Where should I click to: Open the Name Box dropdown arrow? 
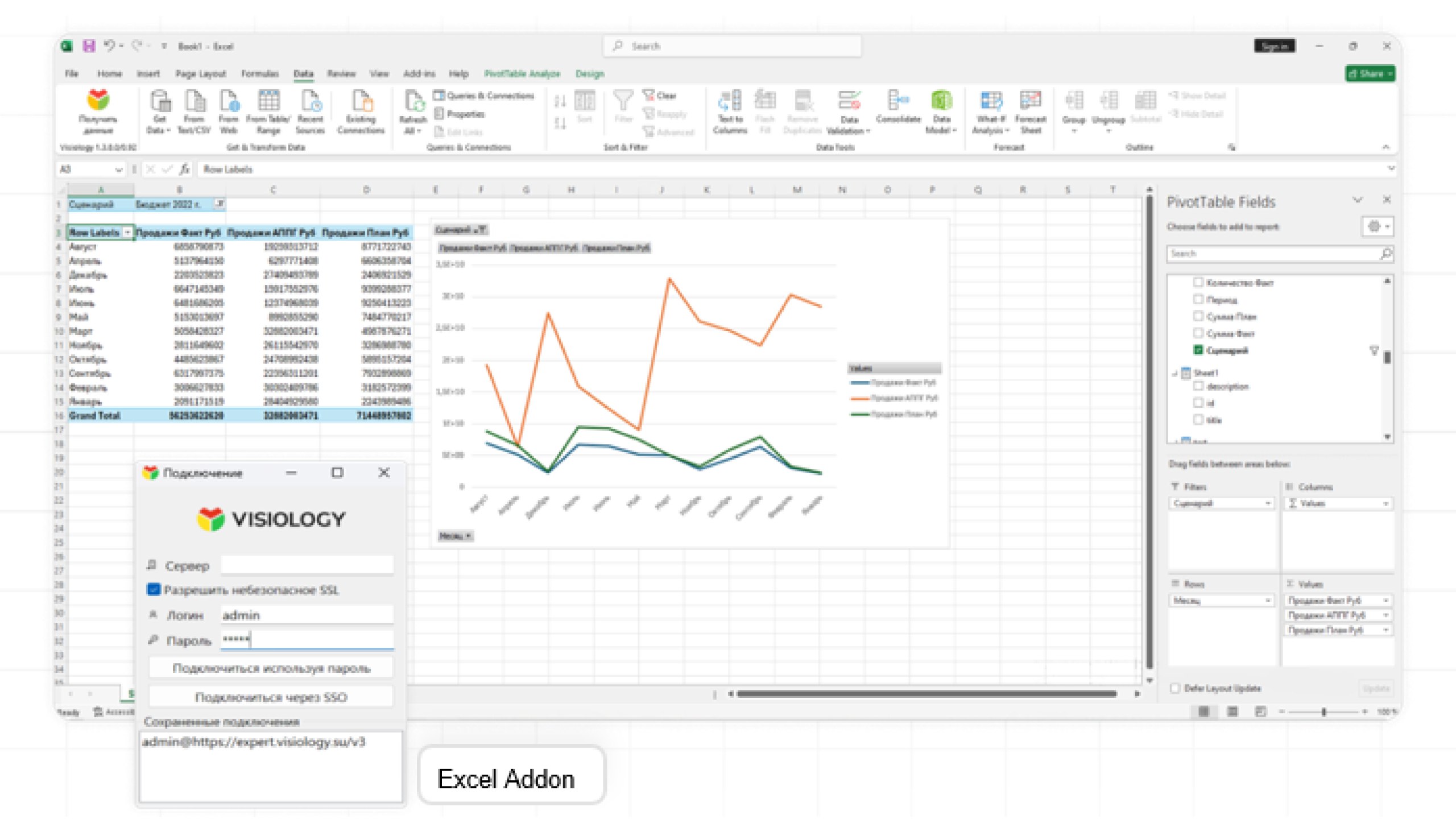pos(118,169)
